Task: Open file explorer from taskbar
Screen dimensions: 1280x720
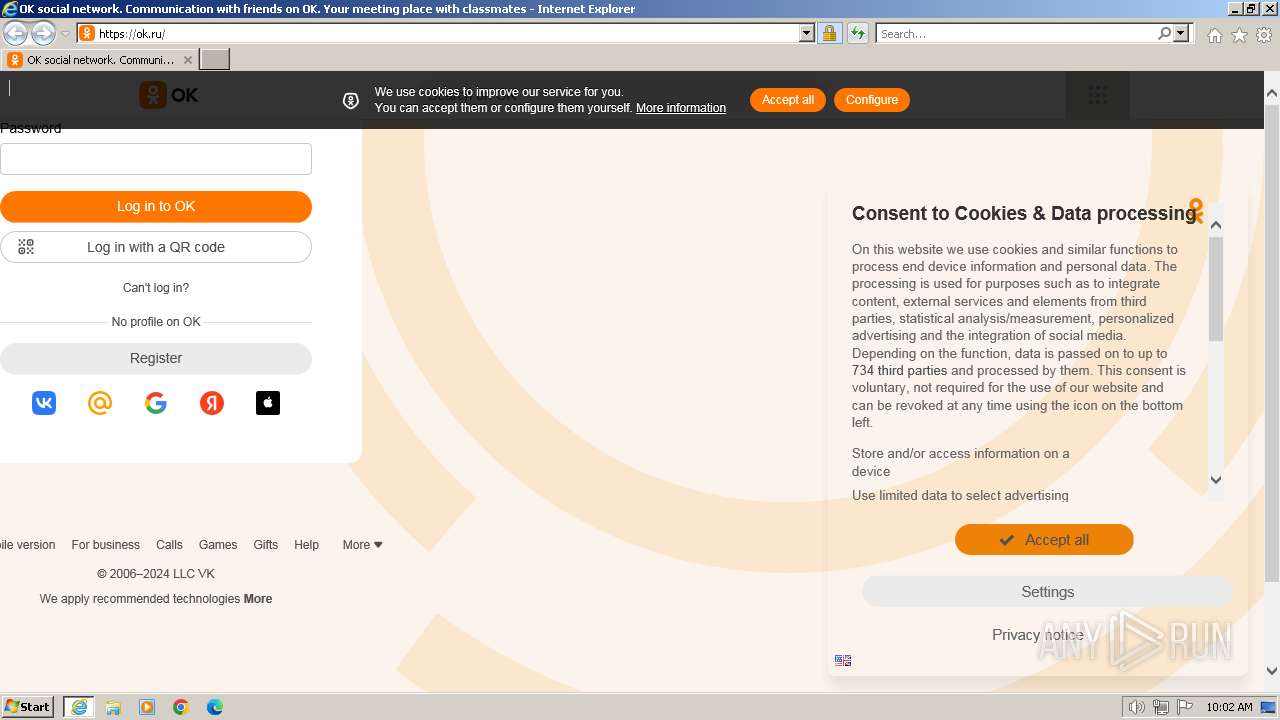Action: click(x=113, y=707)
